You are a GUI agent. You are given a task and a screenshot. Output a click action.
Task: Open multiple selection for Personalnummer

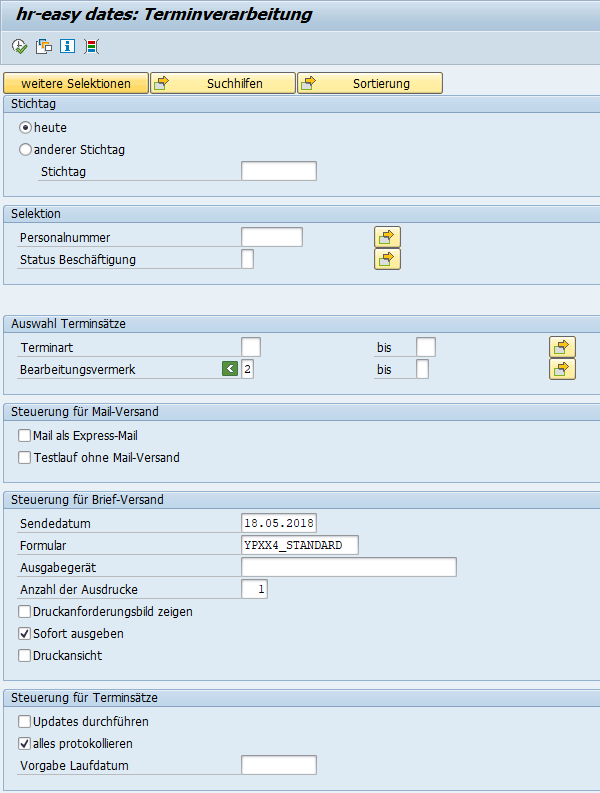[387, 237]
